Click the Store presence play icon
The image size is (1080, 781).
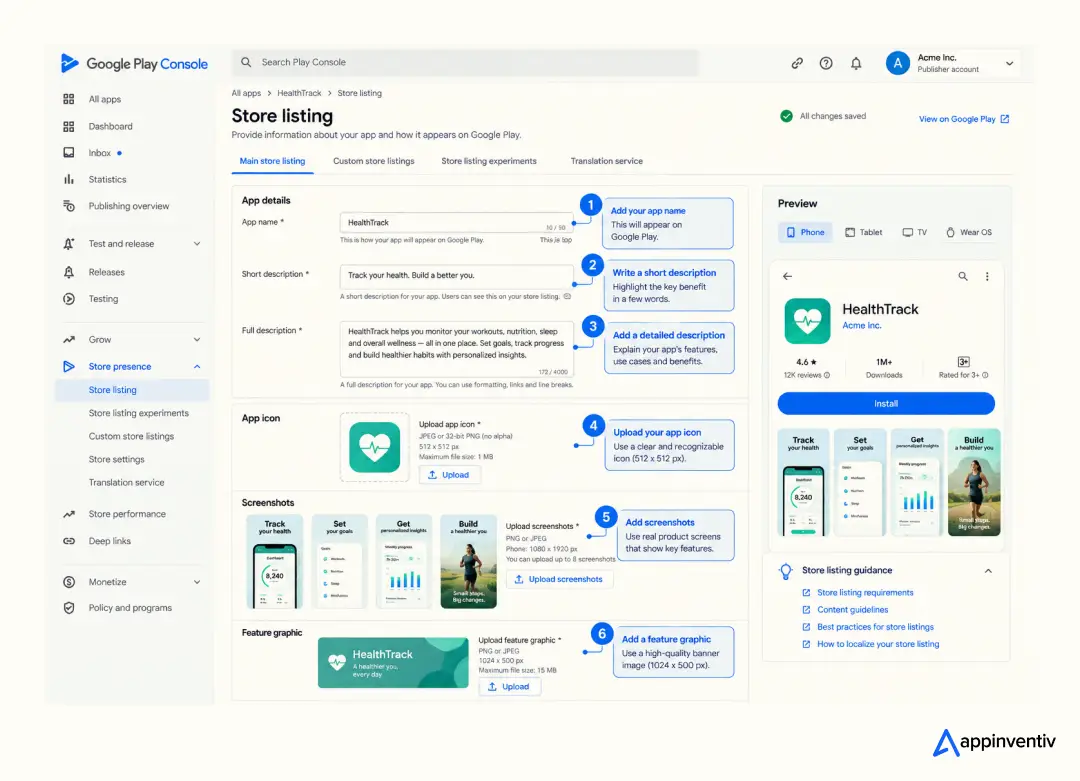point(69,366)
